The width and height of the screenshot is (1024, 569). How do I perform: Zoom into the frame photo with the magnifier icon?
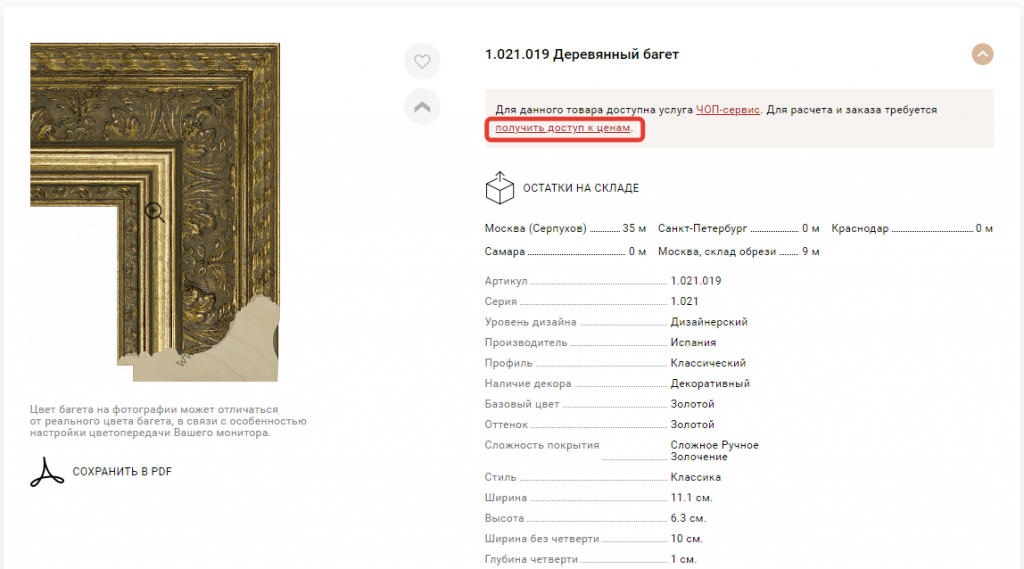tap(155, 212)
